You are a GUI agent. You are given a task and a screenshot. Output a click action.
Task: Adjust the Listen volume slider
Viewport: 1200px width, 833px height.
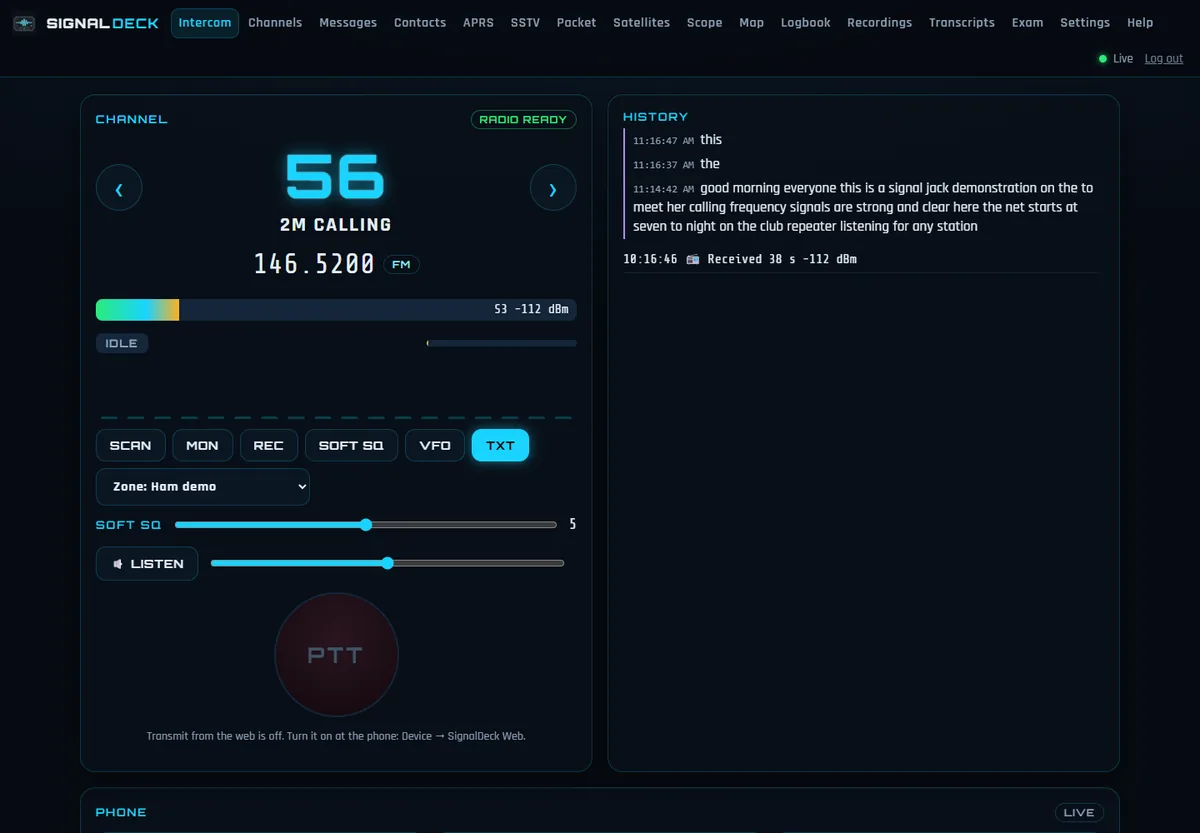point(388,563)
